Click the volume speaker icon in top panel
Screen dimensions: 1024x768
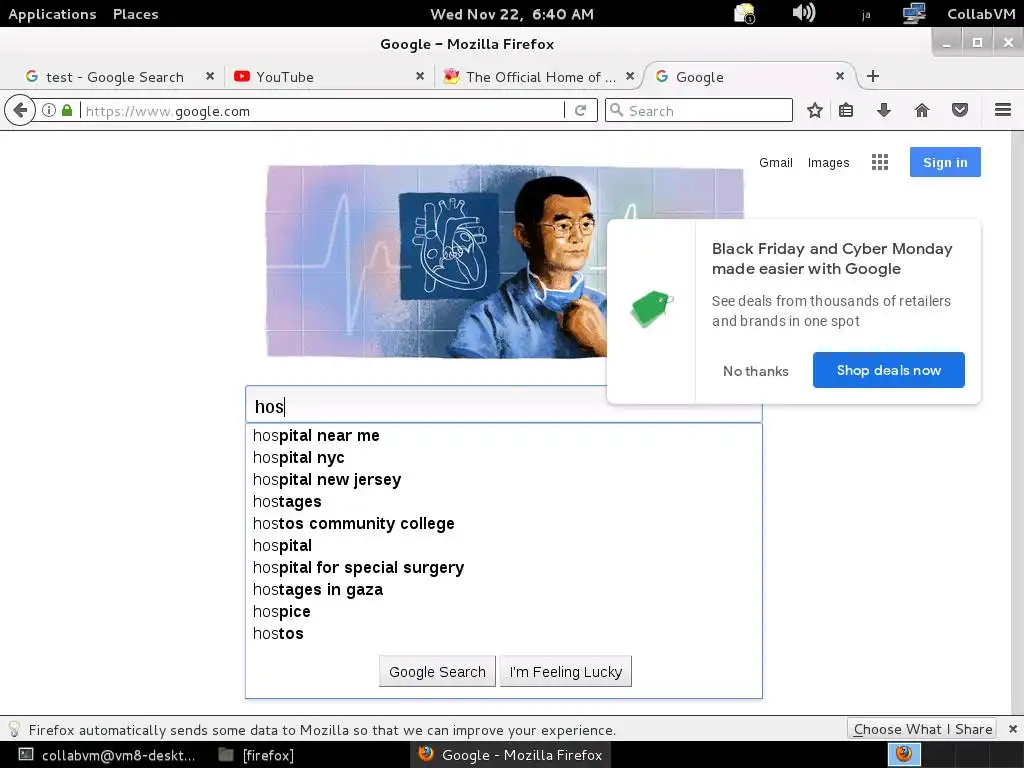coord(803,12)
